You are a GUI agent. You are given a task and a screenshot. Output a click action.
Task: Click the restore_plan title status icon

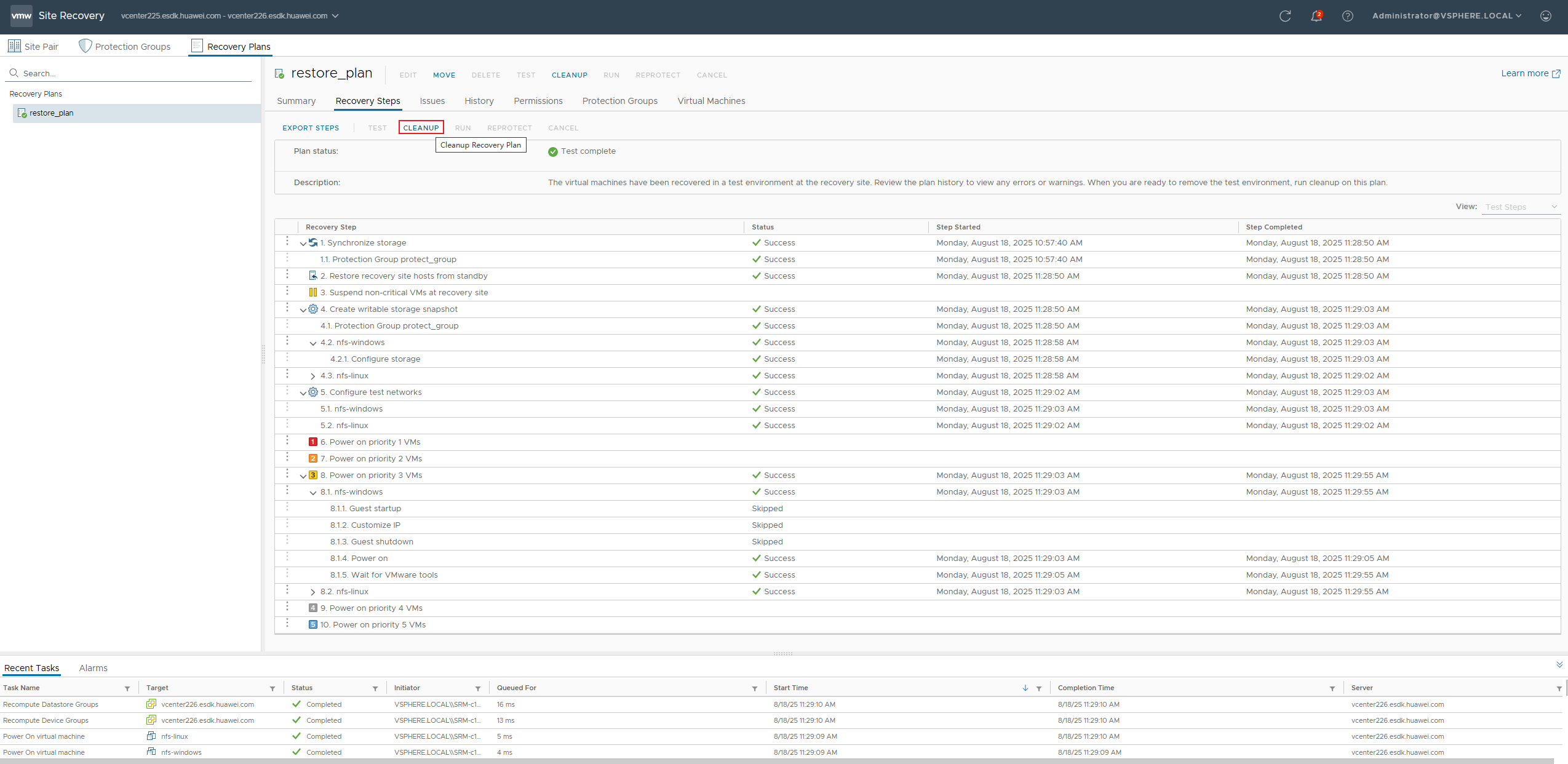[x=279, y=74]
